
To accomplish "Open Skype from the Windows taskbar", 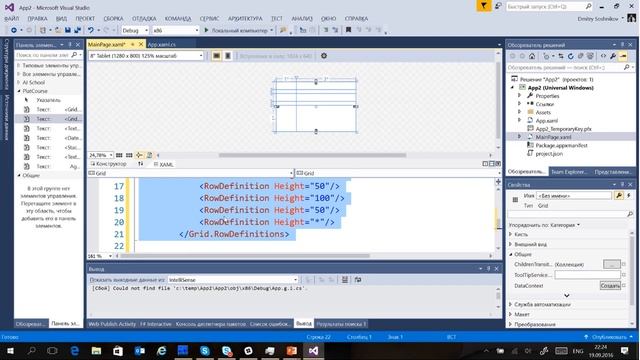I will click(205, 351).
